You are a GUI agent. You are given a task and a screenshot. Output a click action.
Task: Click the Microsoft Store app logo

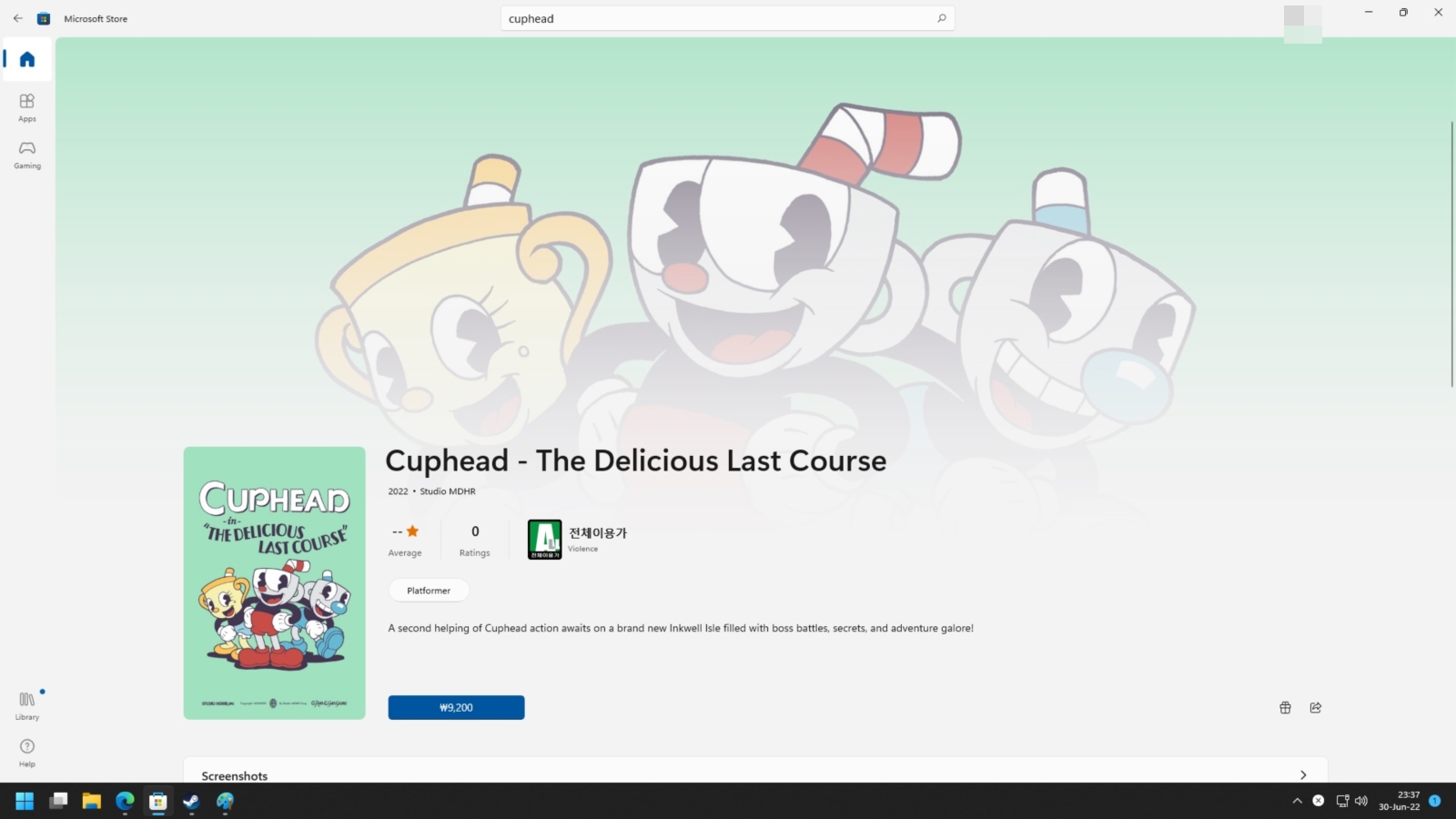(43, 18)
